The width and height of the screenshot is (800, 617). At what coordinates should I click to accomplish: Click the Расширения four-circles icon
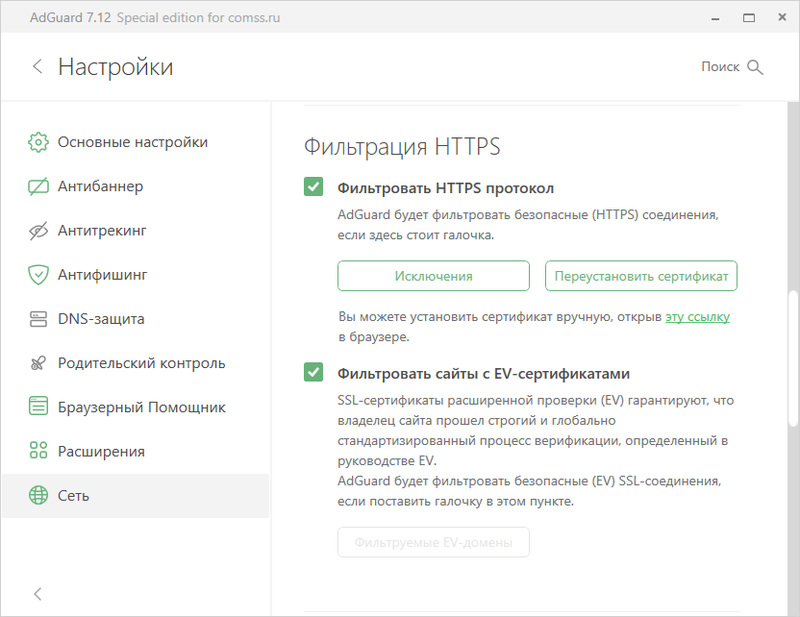38,451
